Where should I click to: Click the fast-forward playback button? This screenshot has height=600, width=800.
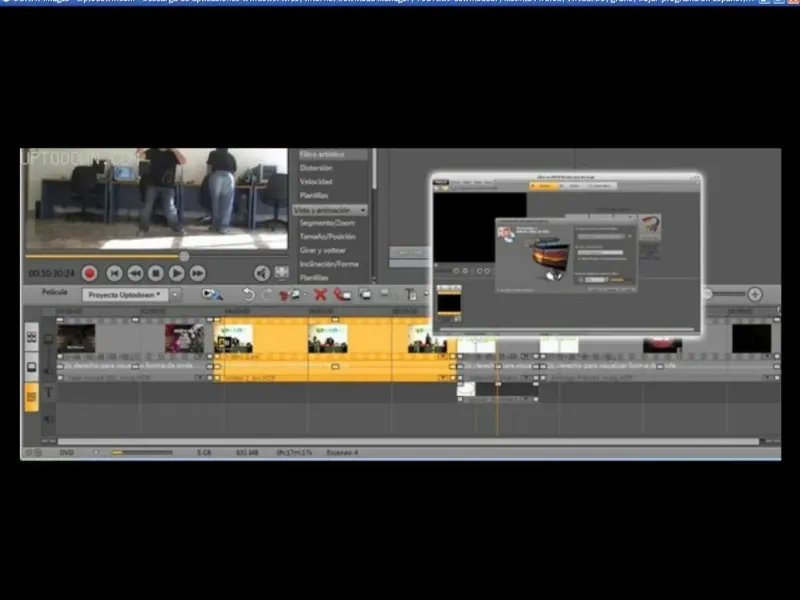coord(197,273)
